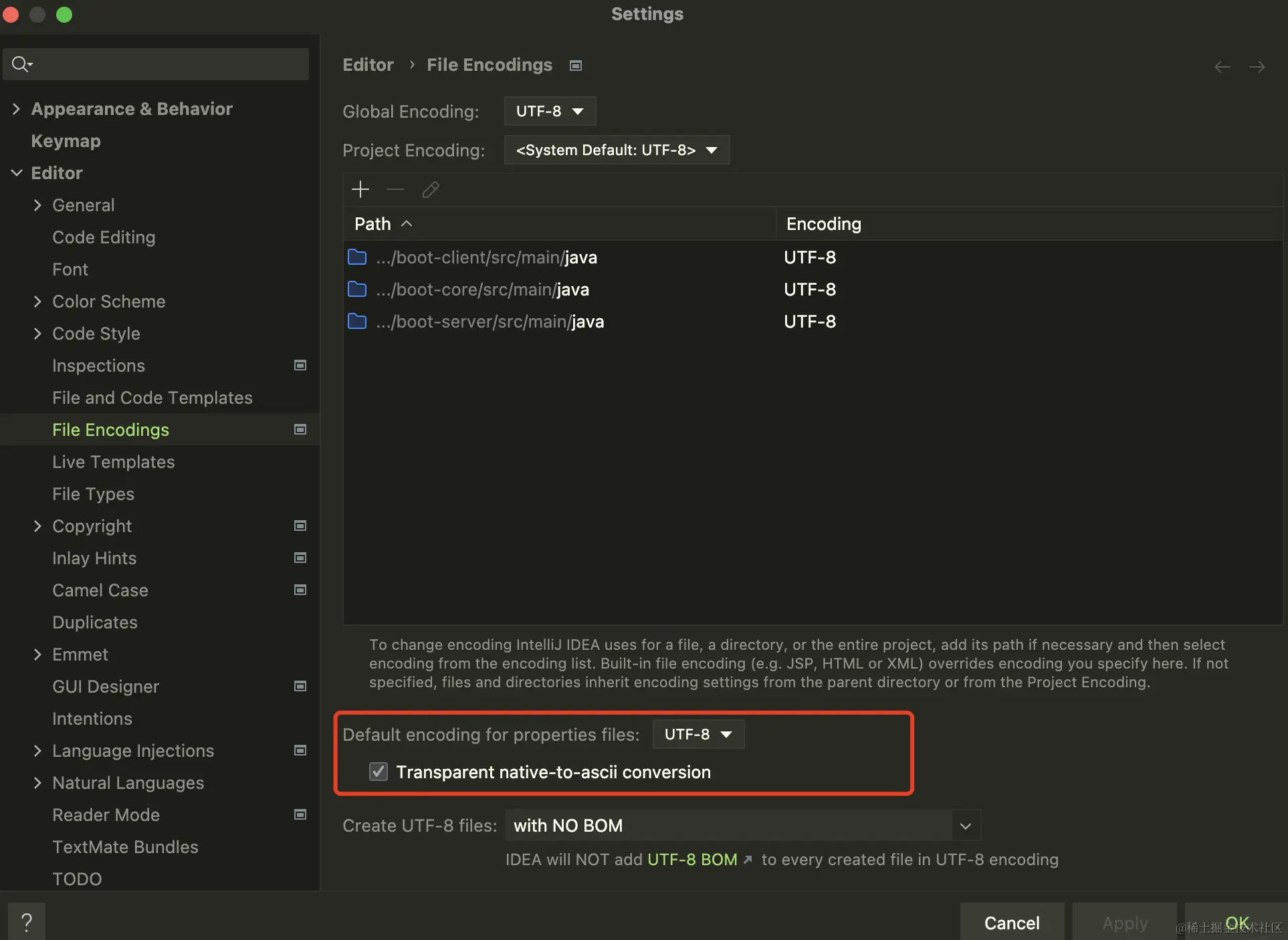Open the Project Encoding dropdown
The width and height of the screenshot is (1288, 940).
617,150
